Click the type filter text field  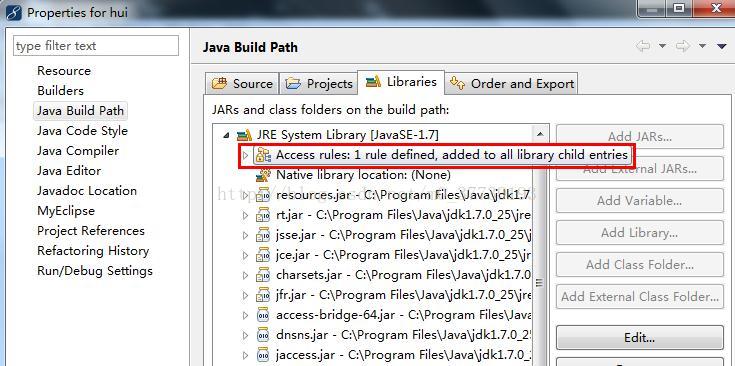click(96, 46)
